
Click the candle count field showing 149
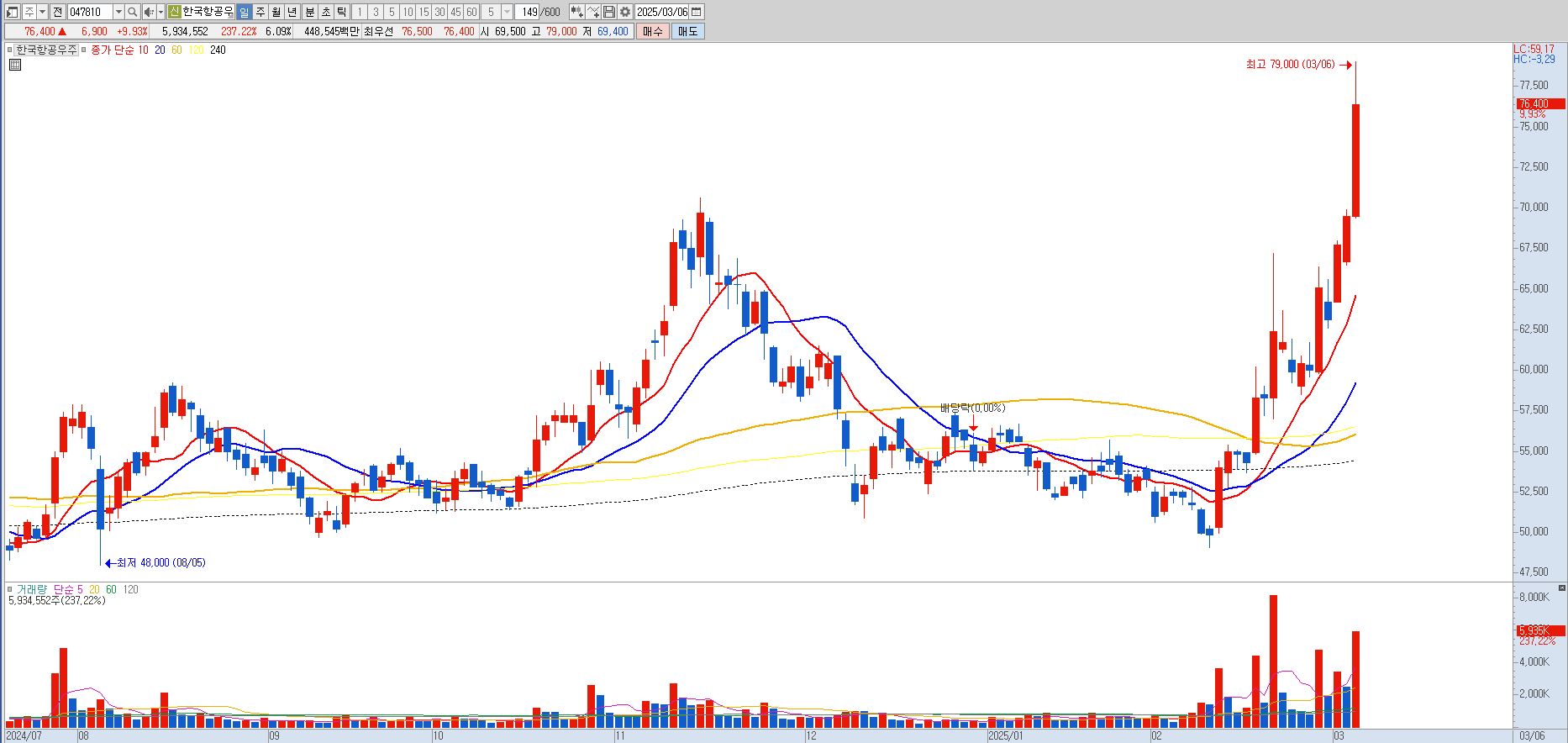(x=528, y=12)
